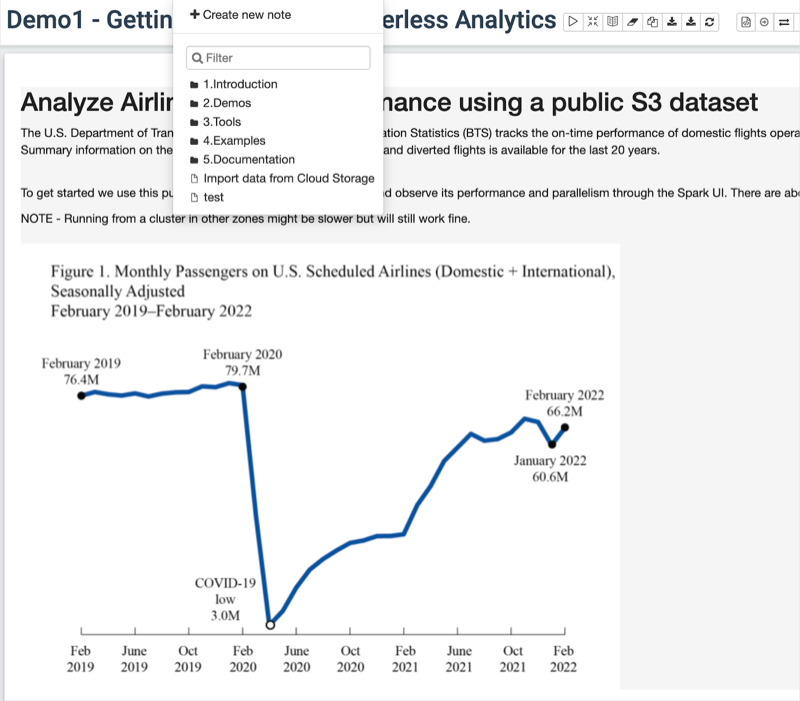Clear all output using the eraser icon

tap(632, 22)
